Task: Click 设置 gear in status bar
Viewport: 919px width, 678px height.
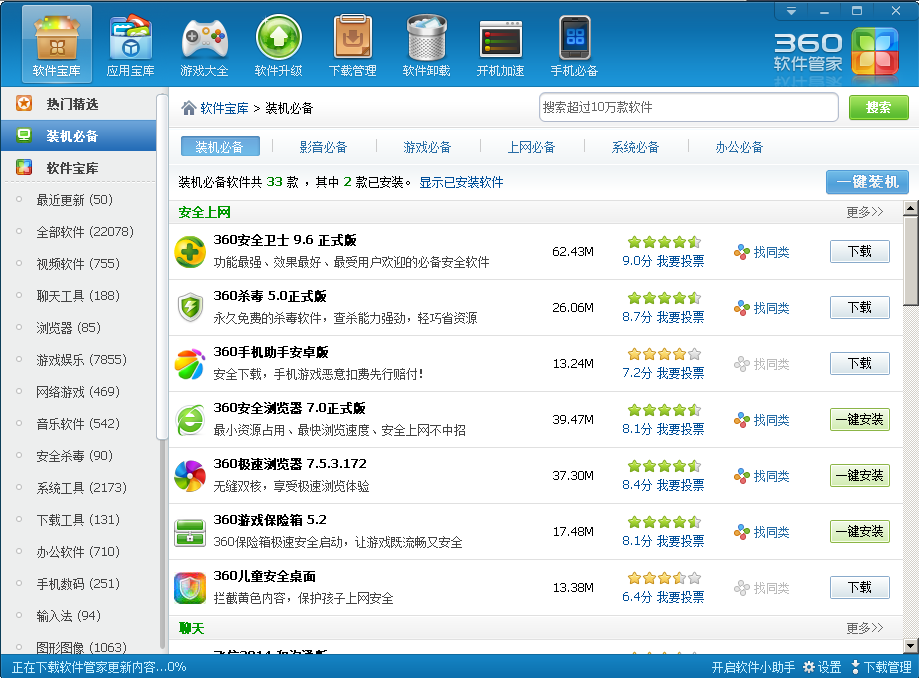Action: coord(822,667)
